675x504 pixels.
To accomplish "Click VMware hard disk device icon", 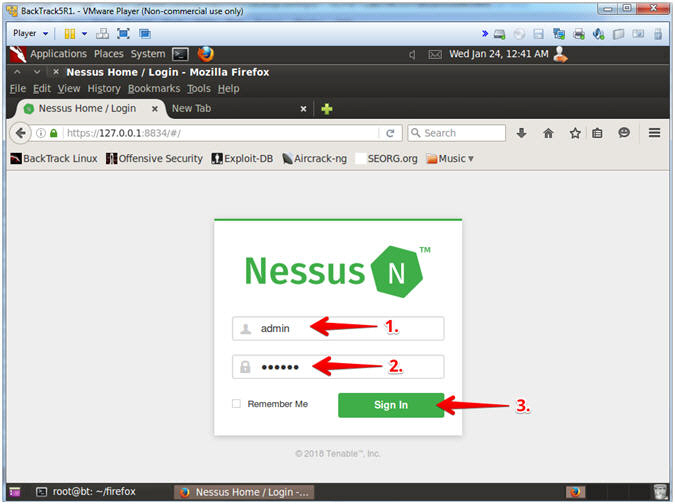I will click(499, 34).
